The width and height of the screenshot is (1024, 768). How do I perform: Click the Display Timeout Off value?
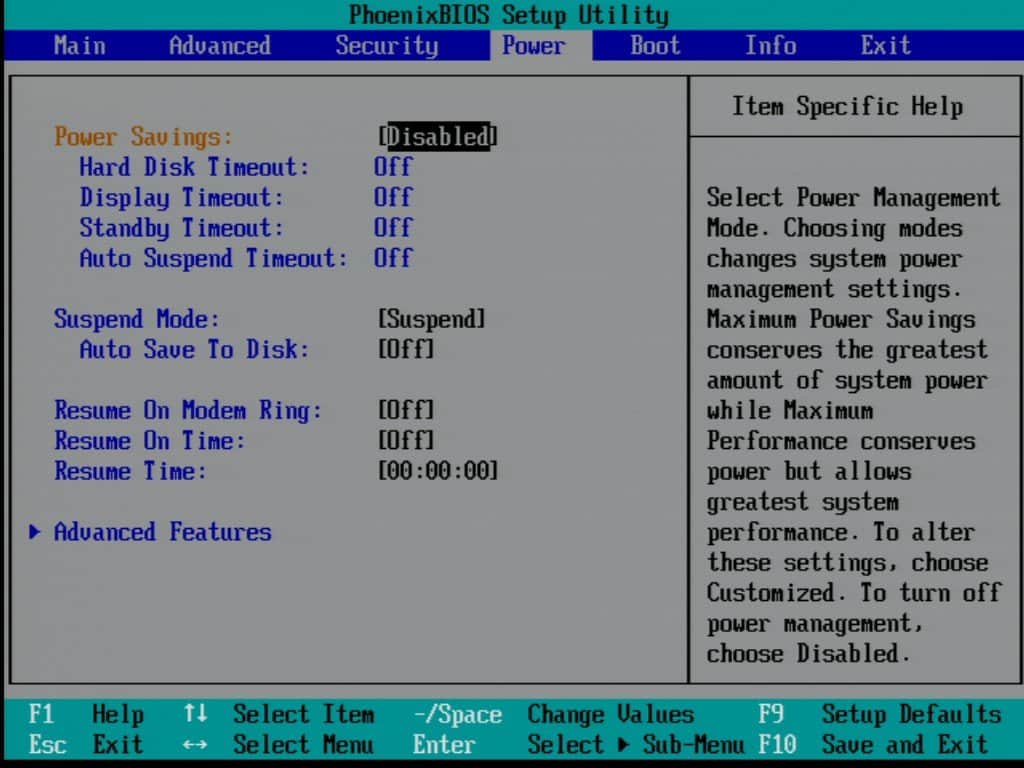[393, 197]
